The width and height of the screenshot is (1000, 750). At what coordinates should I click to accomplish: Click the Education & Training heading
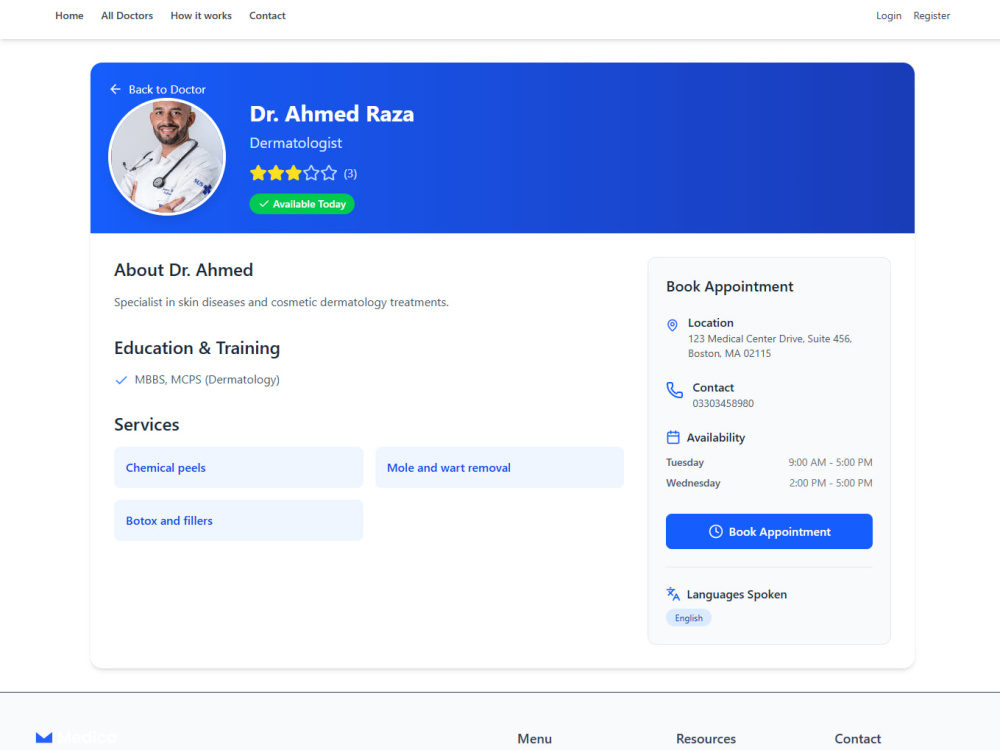(x=197, y=348)
